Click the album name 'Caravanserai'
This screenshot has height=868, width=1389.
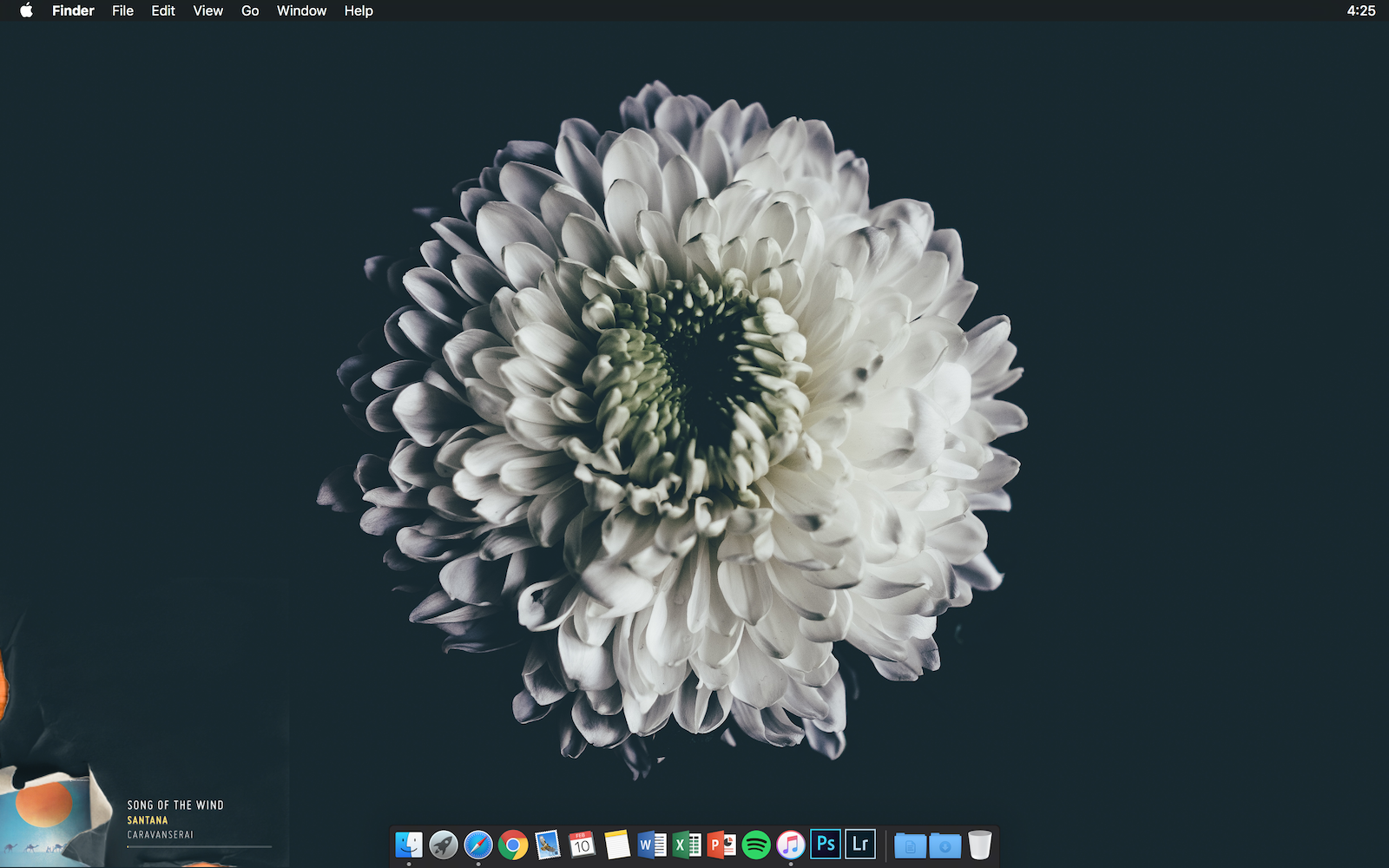(x=161, y=835)
